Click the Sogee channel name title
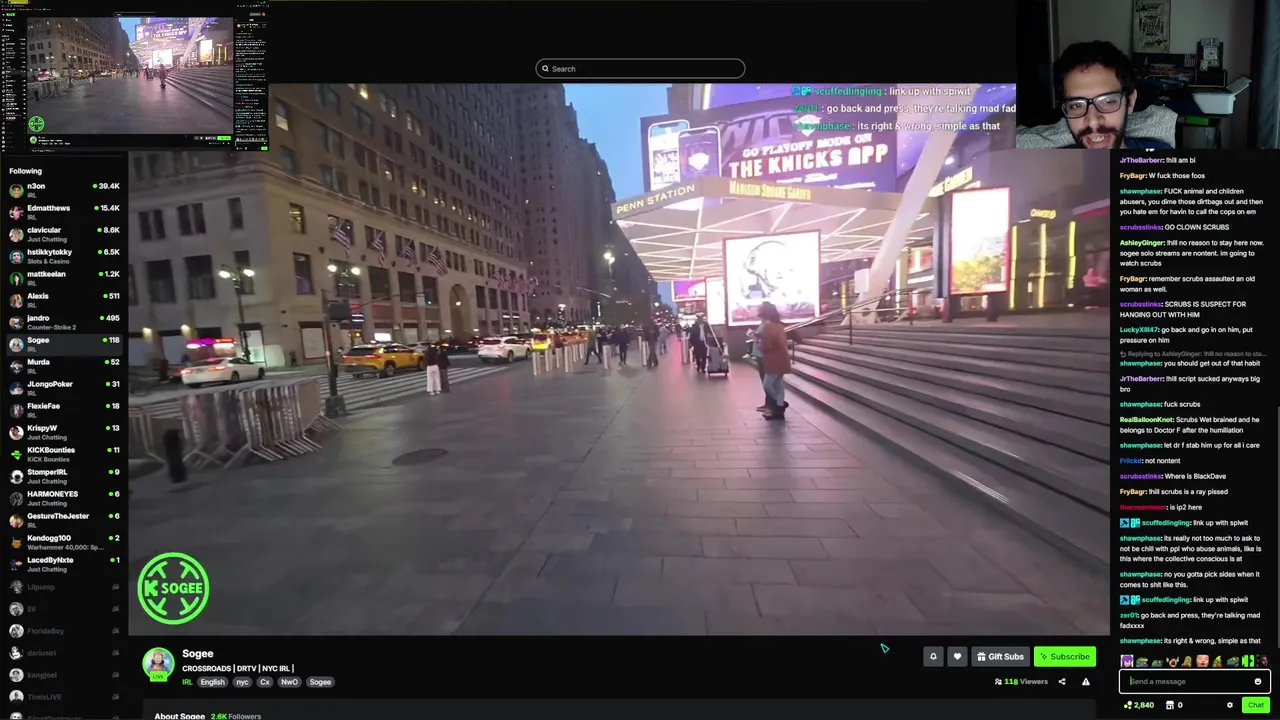 [198, 654]
